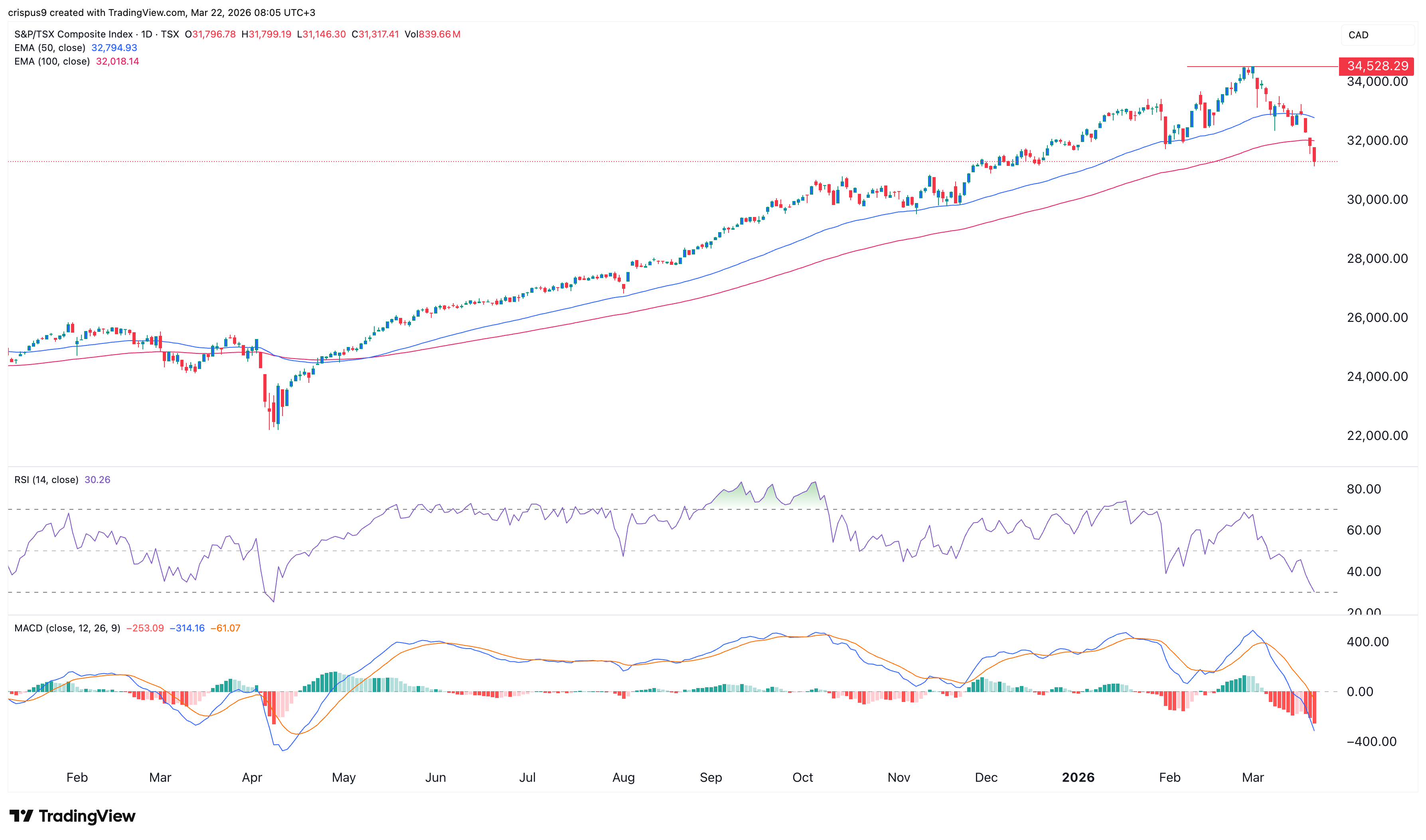Click the RSI value 30.26
Screen dimensions: 1426x840
(97, 479)
